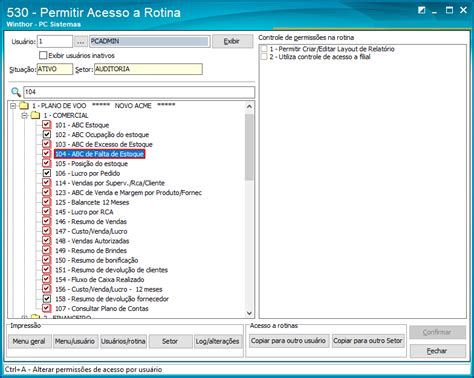Click Copiar para outro usuário
Viewport: 474px width, 378px height.
289,341
